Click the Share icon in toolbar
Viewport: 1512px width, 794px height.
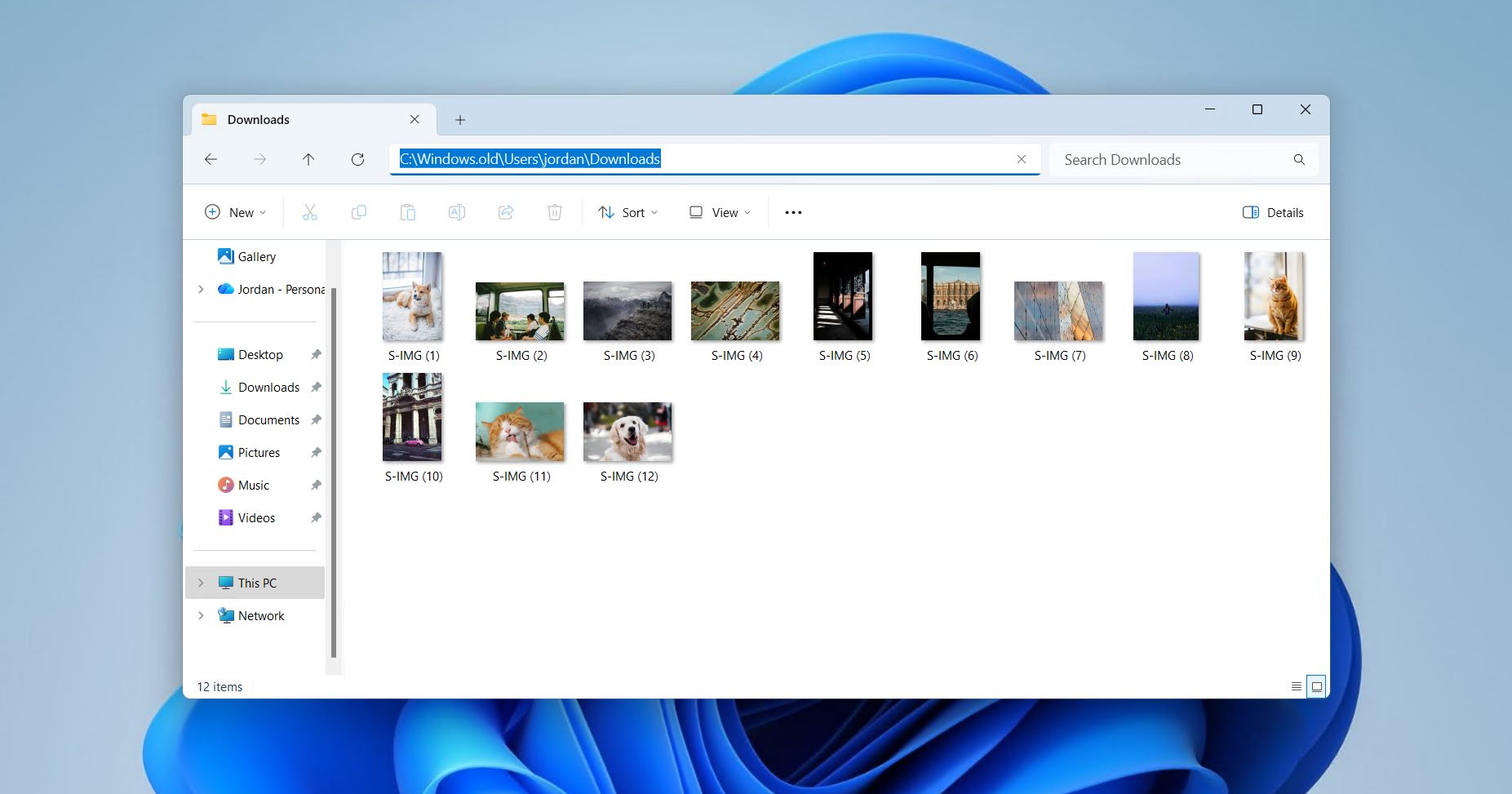pos(506,212)
